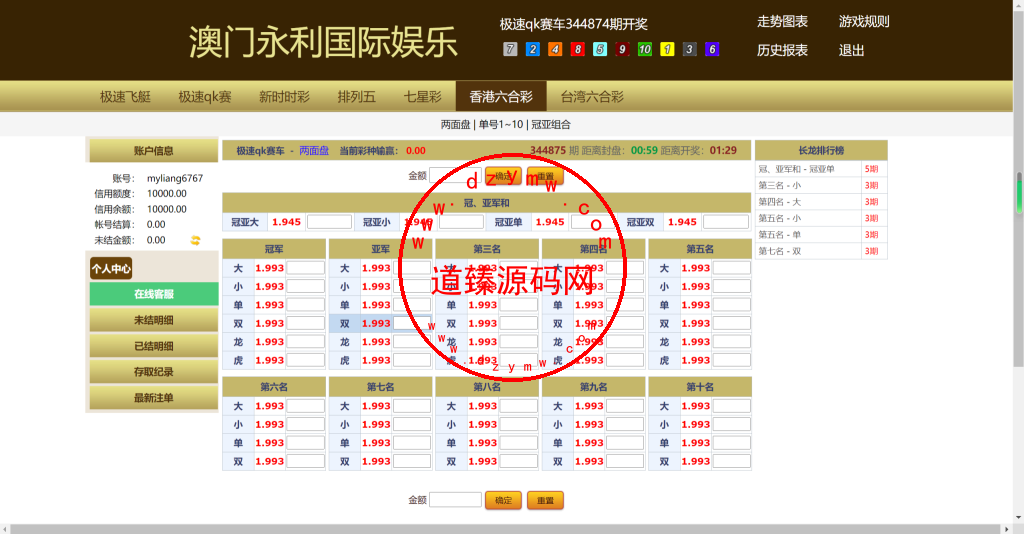Viewport: 1024px width, 534px height.
Task: Click the 在线客服 button
Action: tap(154, 294)
